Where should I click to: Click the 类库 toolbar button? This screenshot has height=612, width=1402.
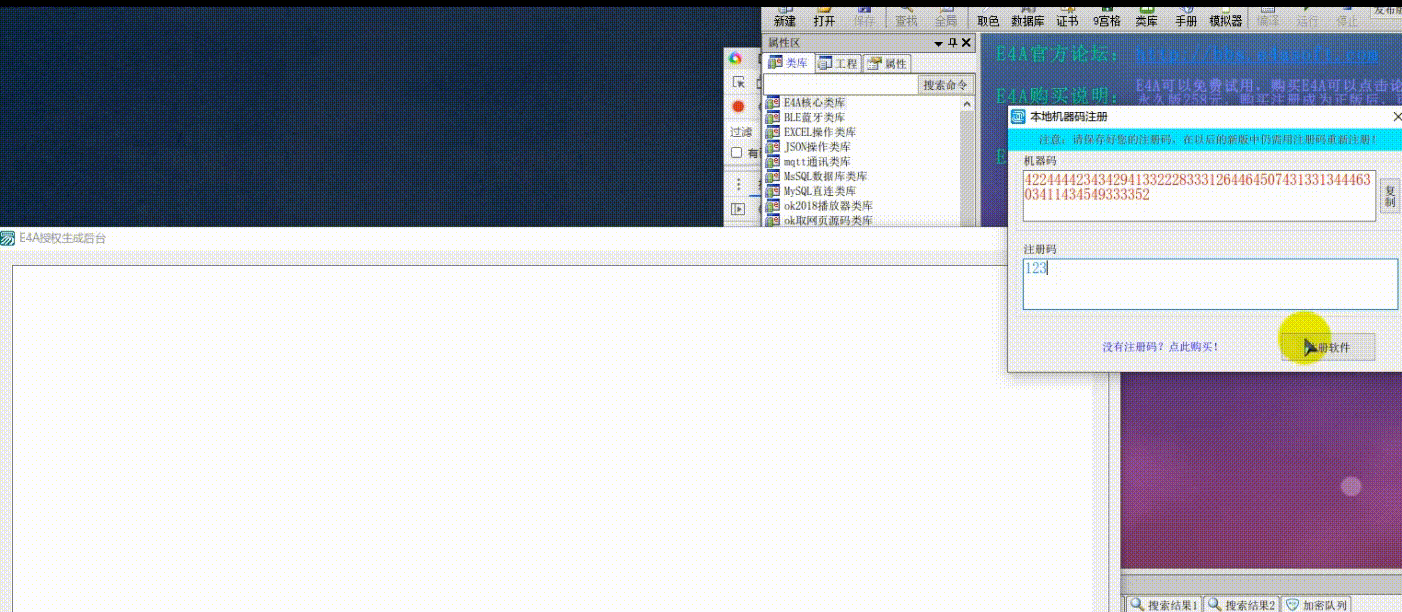coord(1146,15)
